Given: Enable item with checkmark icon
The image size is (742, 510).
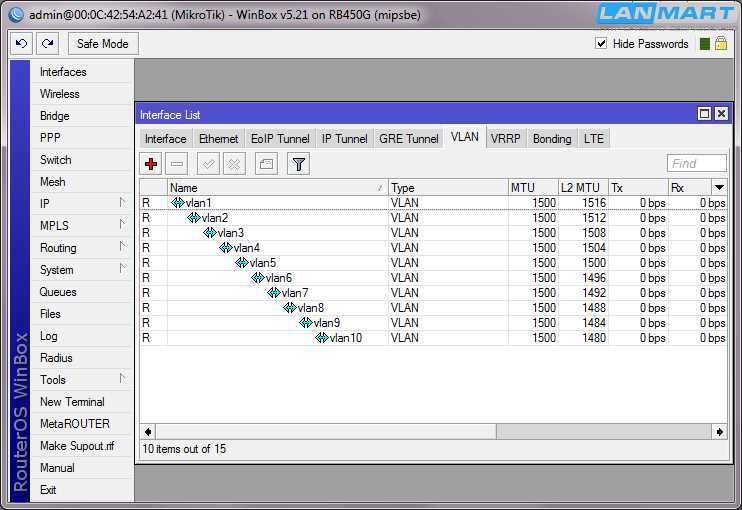Looking at the screenshot, I should pos(208,164).
